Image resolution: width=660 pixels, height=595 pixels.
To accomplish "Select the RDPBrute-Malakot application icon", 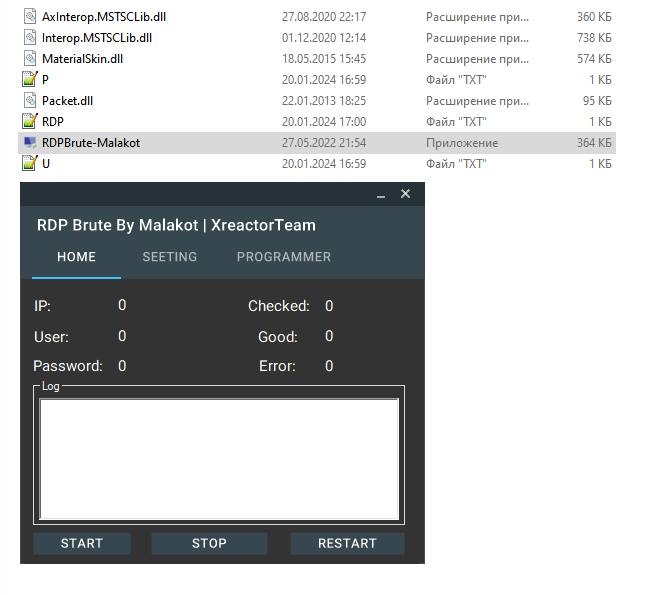I will pos(30,143).
